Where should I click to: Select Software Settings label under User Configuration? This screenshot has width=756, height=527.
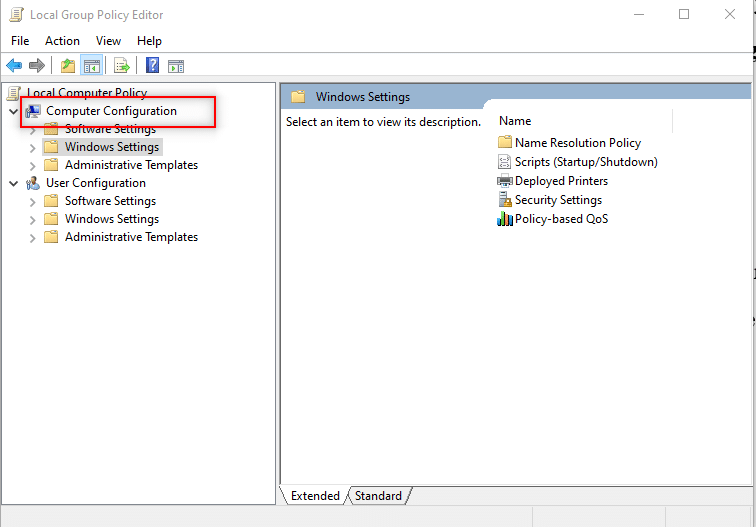point(110,201)
